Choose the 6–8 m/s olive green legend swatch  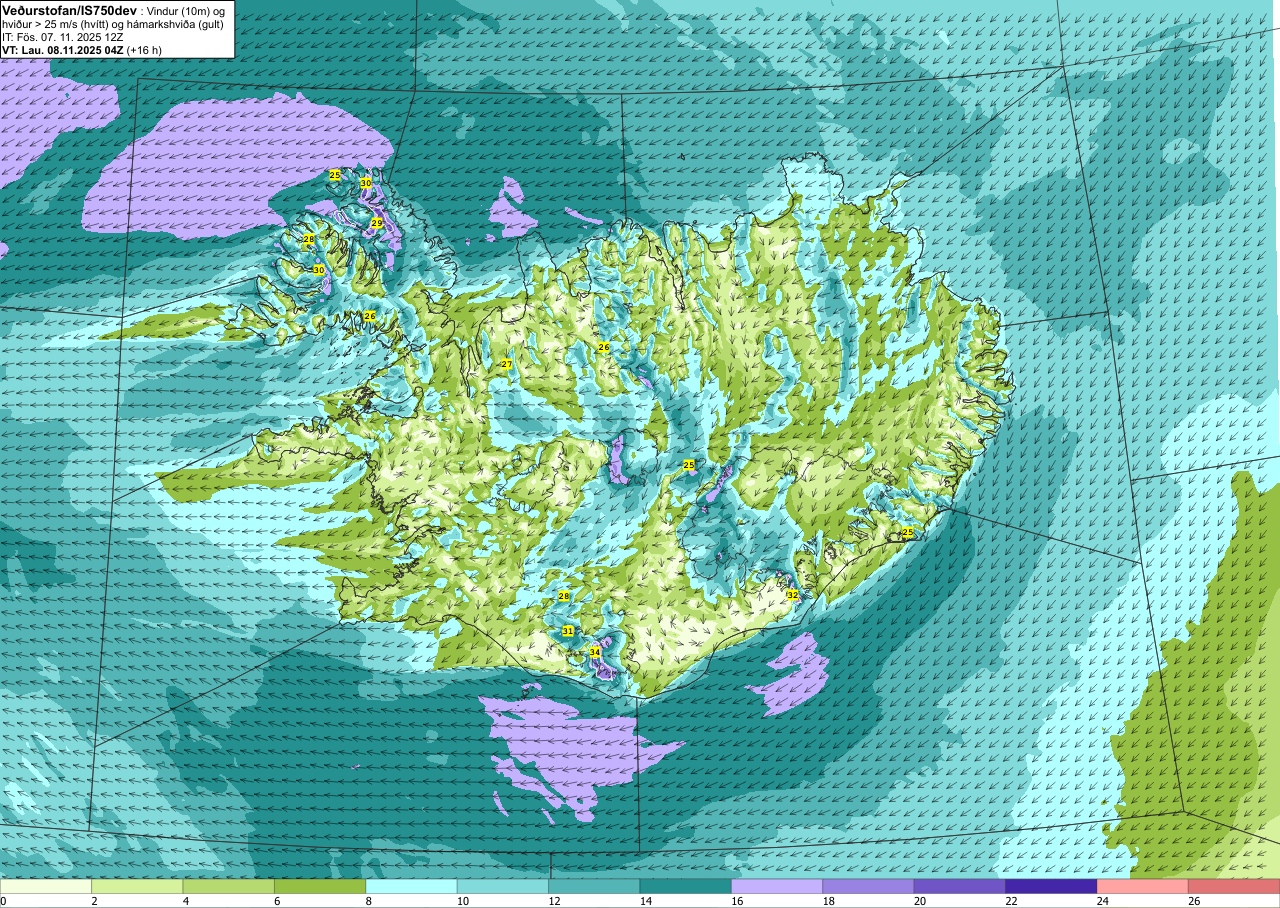pos(320,886)
